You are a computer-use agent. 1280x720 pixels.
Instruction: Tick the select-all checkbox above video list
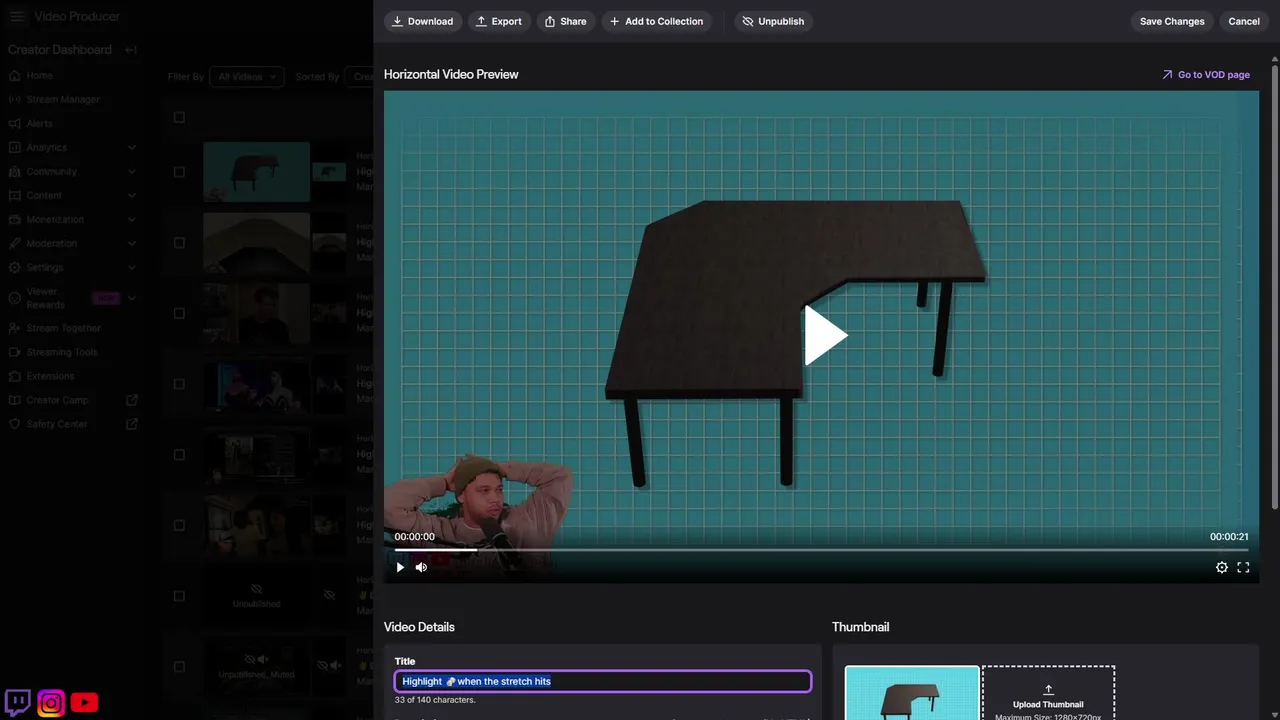pos(179,118)
